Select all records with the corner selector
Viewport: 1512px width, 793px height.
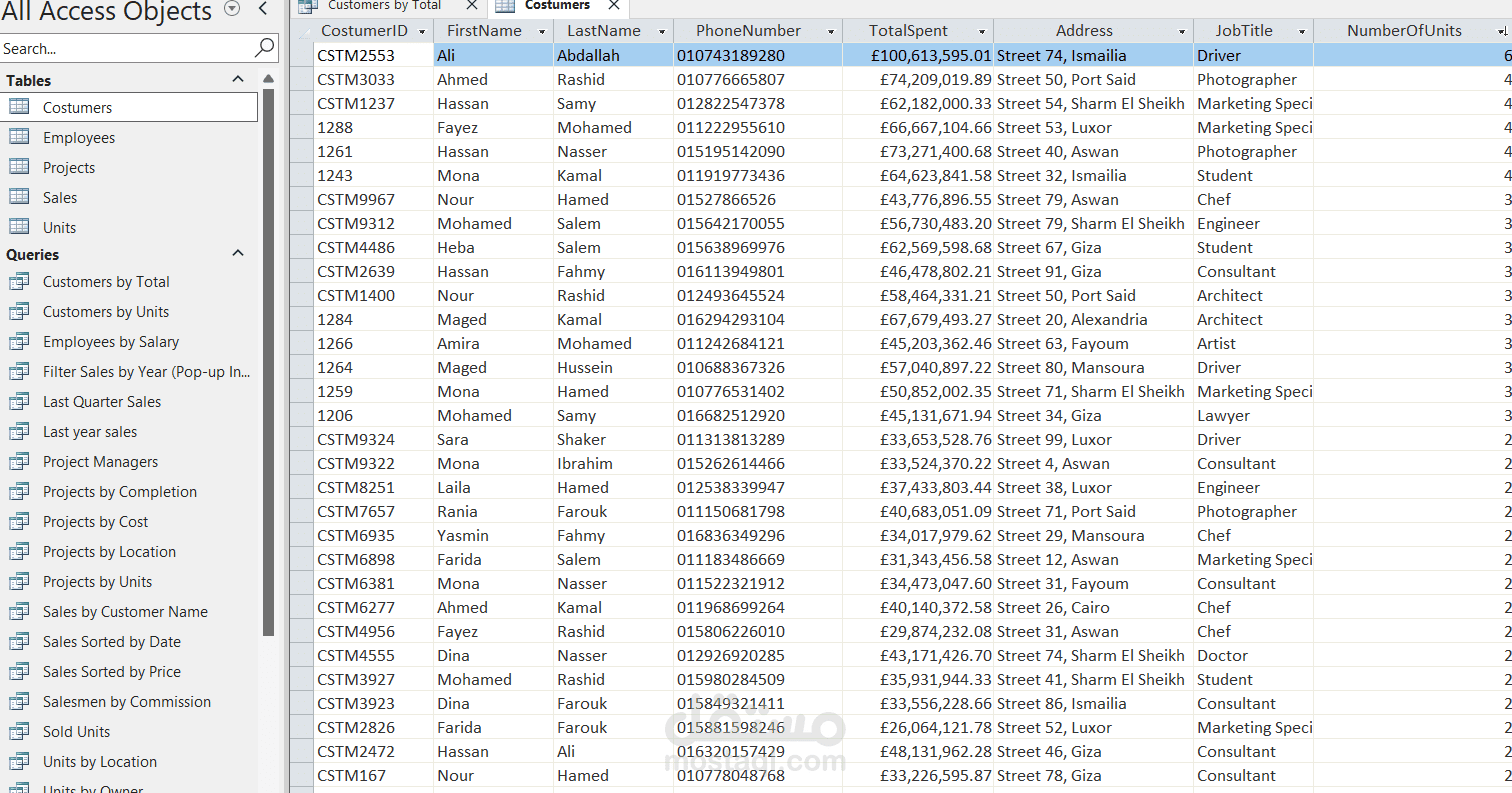click(302, 32)
